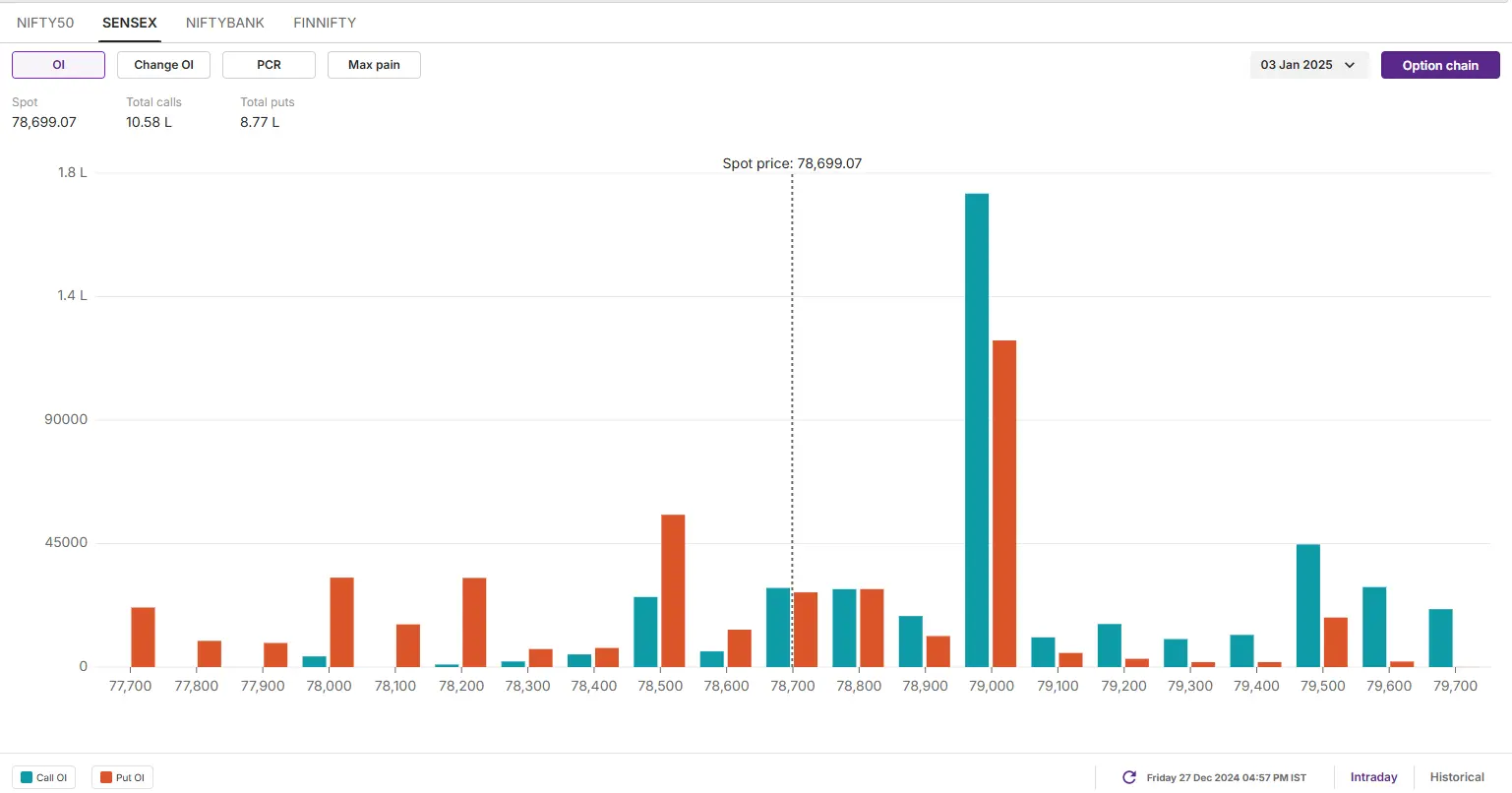Click the Spot value 78,699.07

[44, 122]
